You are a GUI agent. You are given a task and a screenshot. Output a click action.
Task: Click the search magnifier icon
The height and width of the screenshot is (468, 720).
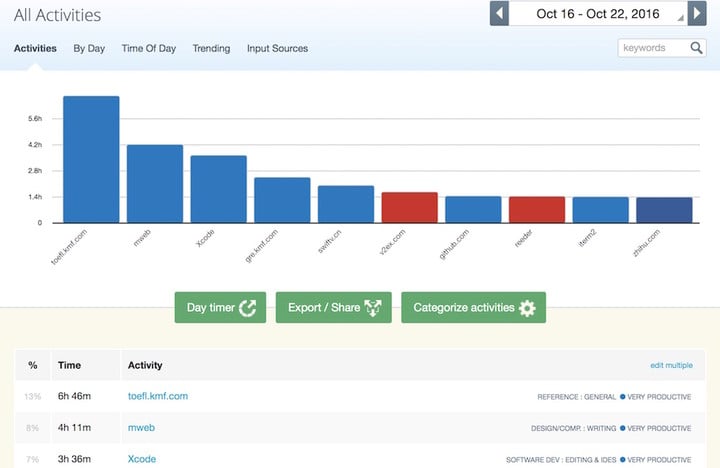pos(696,48)
